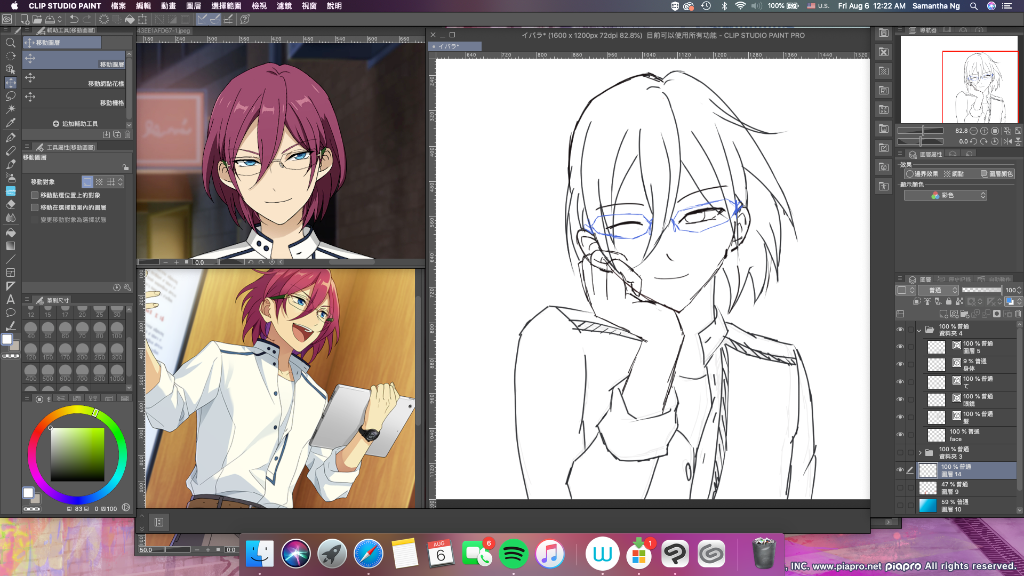
Task: Show the 圖層 10 layer
Action: click(x=901, y=505)
